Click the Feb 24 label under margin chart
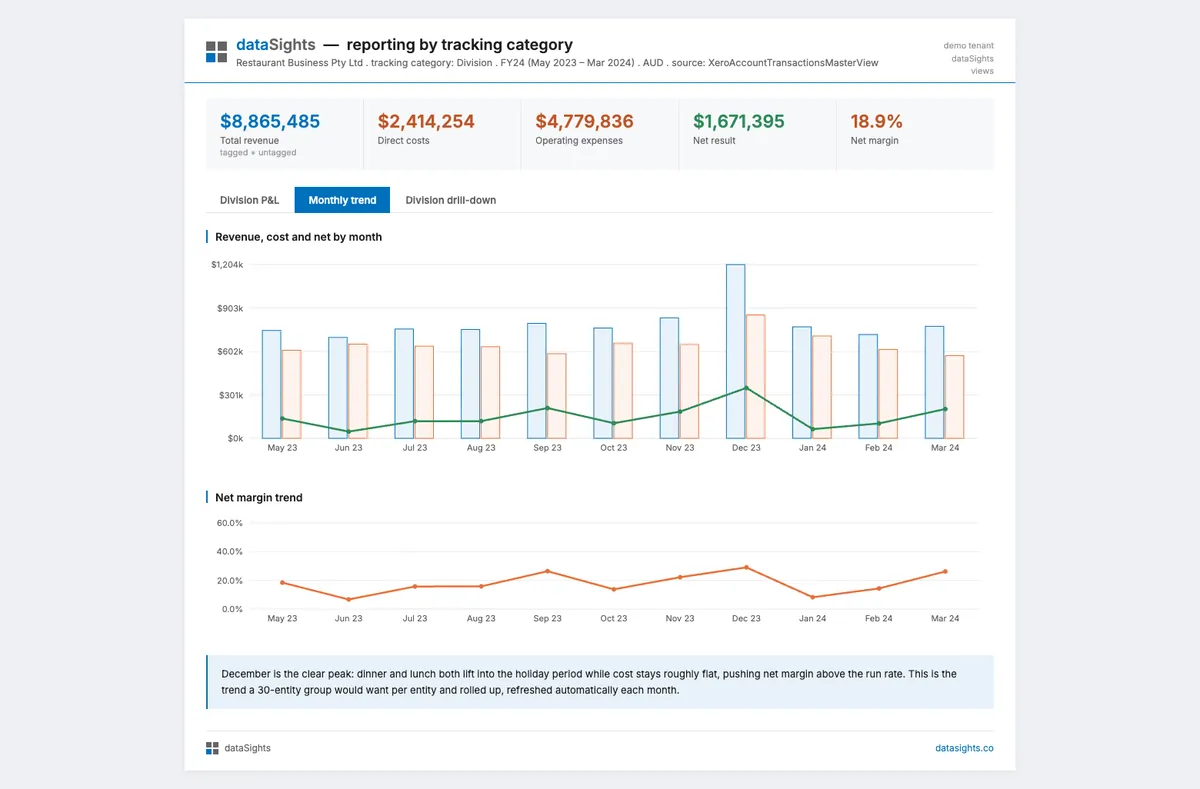1200x789 pixels. pos(879,618)
